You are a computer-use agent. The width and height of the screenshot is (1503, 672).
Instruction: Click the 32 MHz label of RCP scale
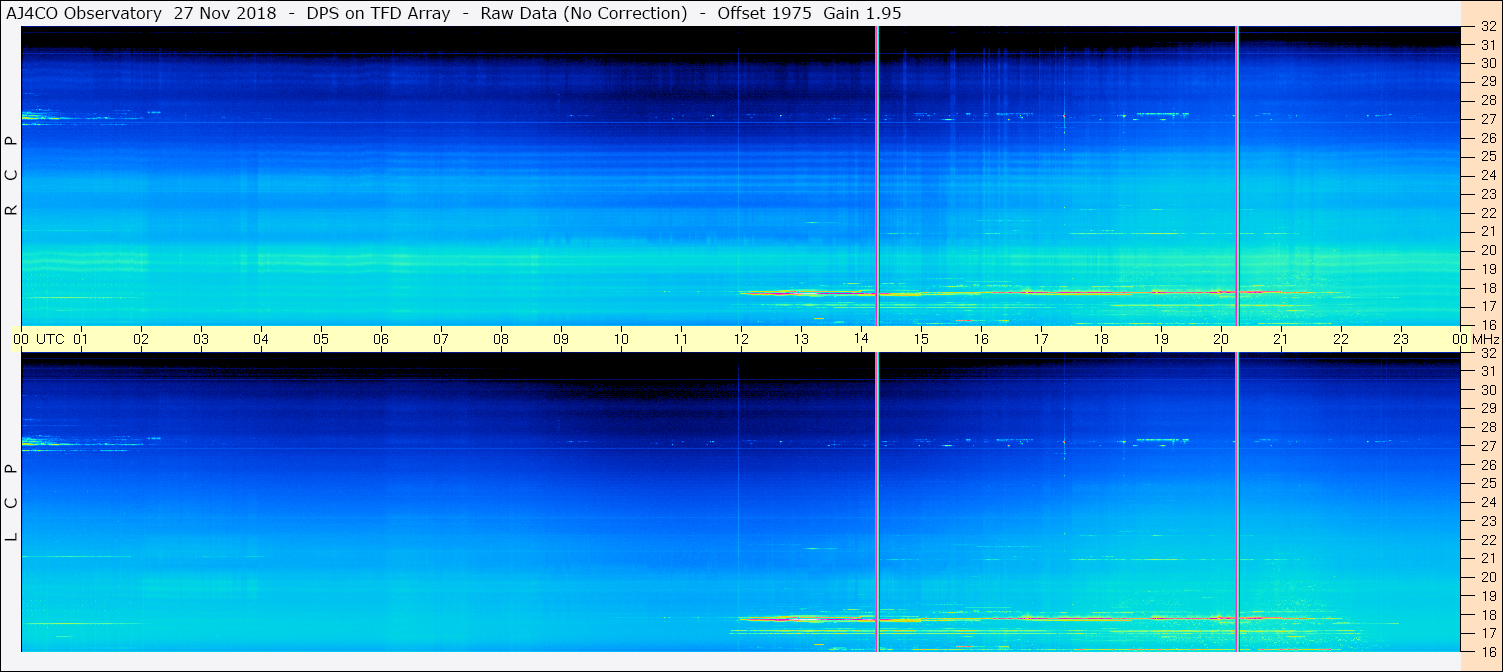click(1488, 27)
